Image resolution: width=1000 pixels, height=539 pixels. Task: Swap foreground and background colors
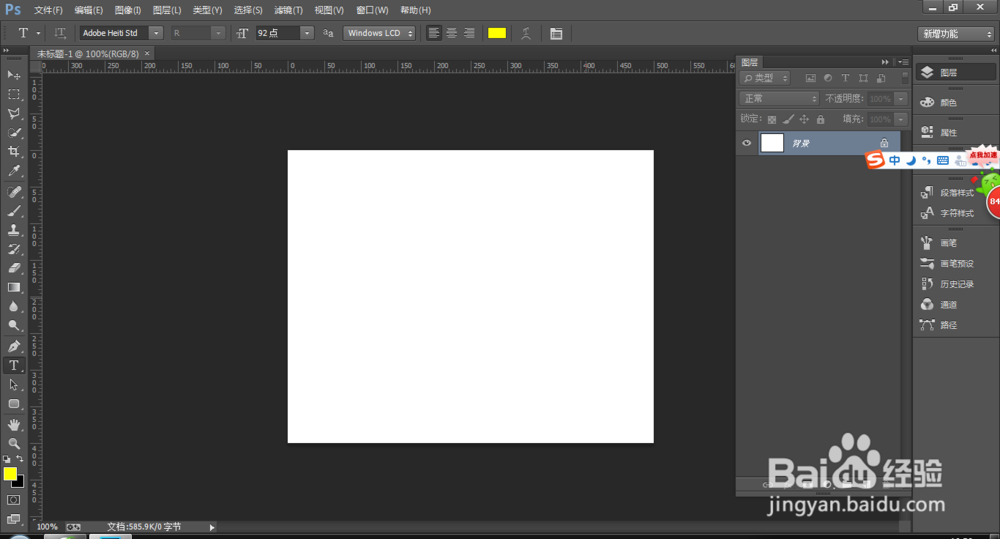pos(20,459)
